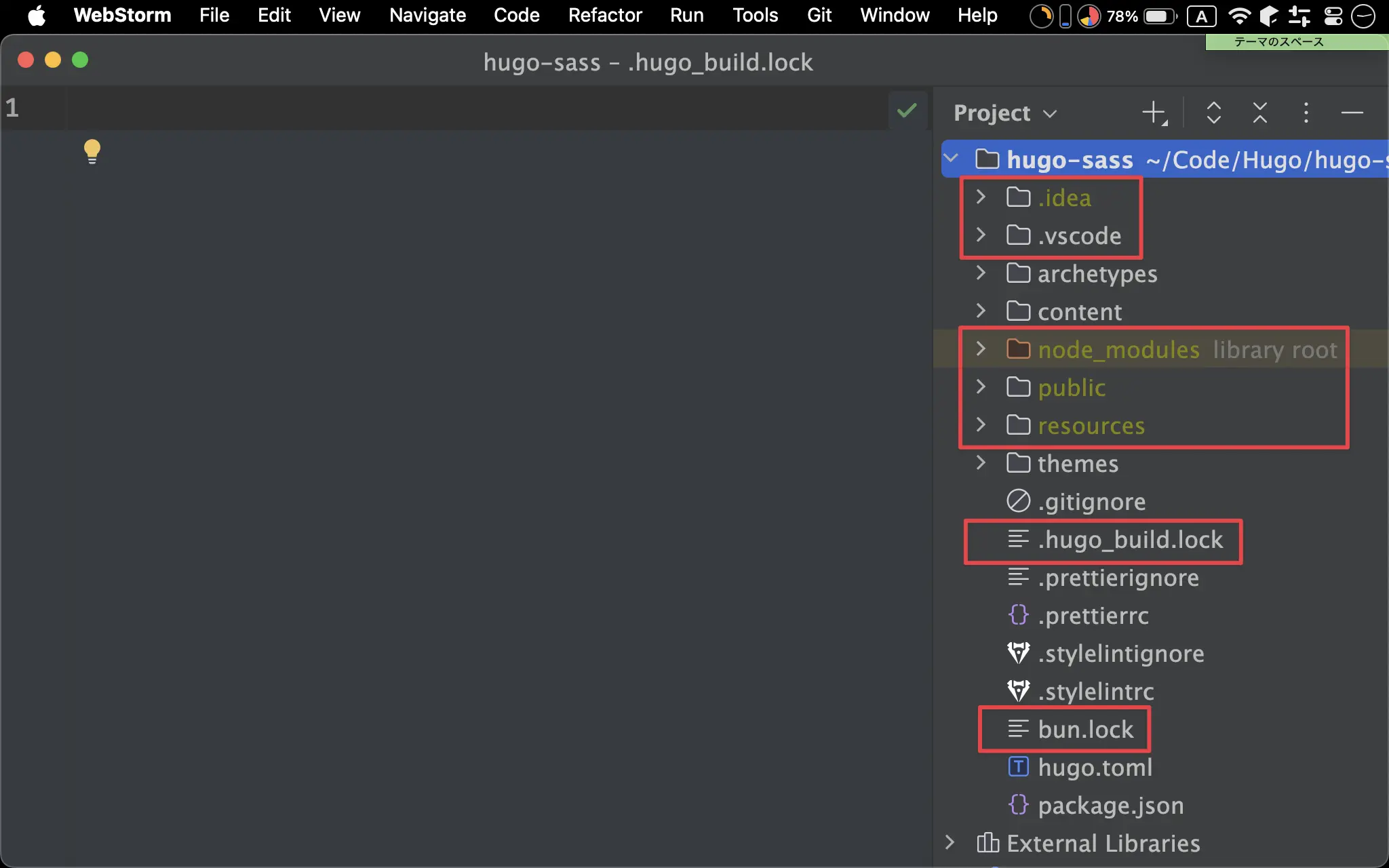Screen dimensions: 1389x868
Task: Select the package.json file
Action: coord(1110,805)
